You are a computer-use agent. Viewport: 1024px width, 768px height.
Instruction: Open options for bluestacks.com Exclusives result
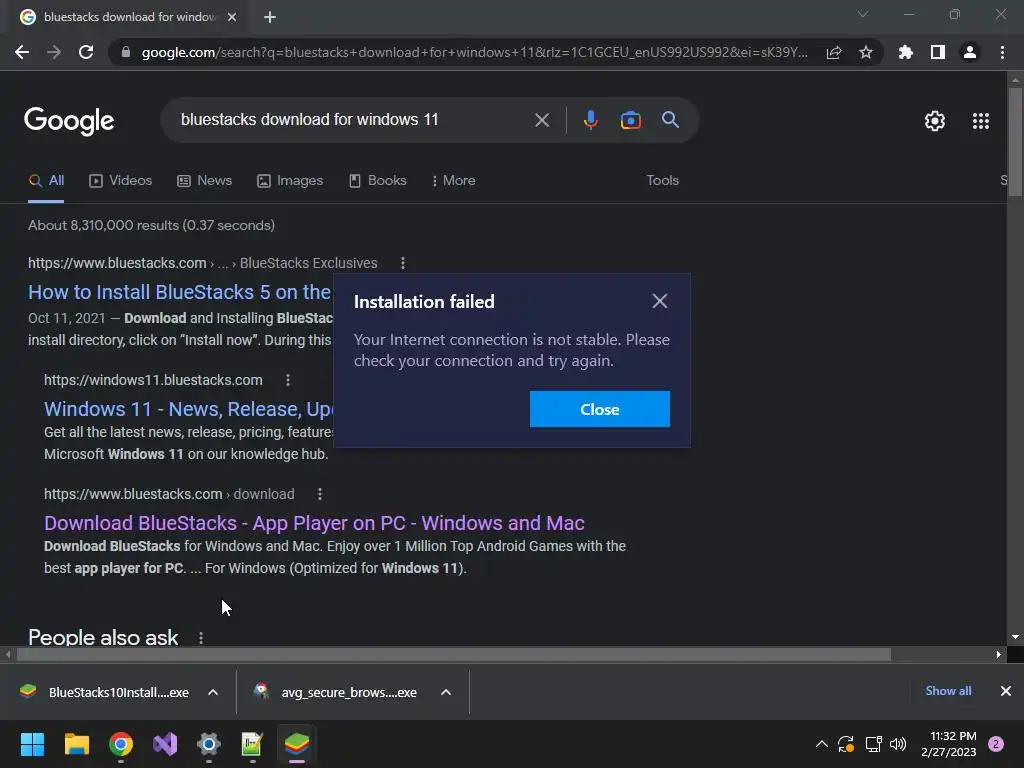(x=403, y=263)
